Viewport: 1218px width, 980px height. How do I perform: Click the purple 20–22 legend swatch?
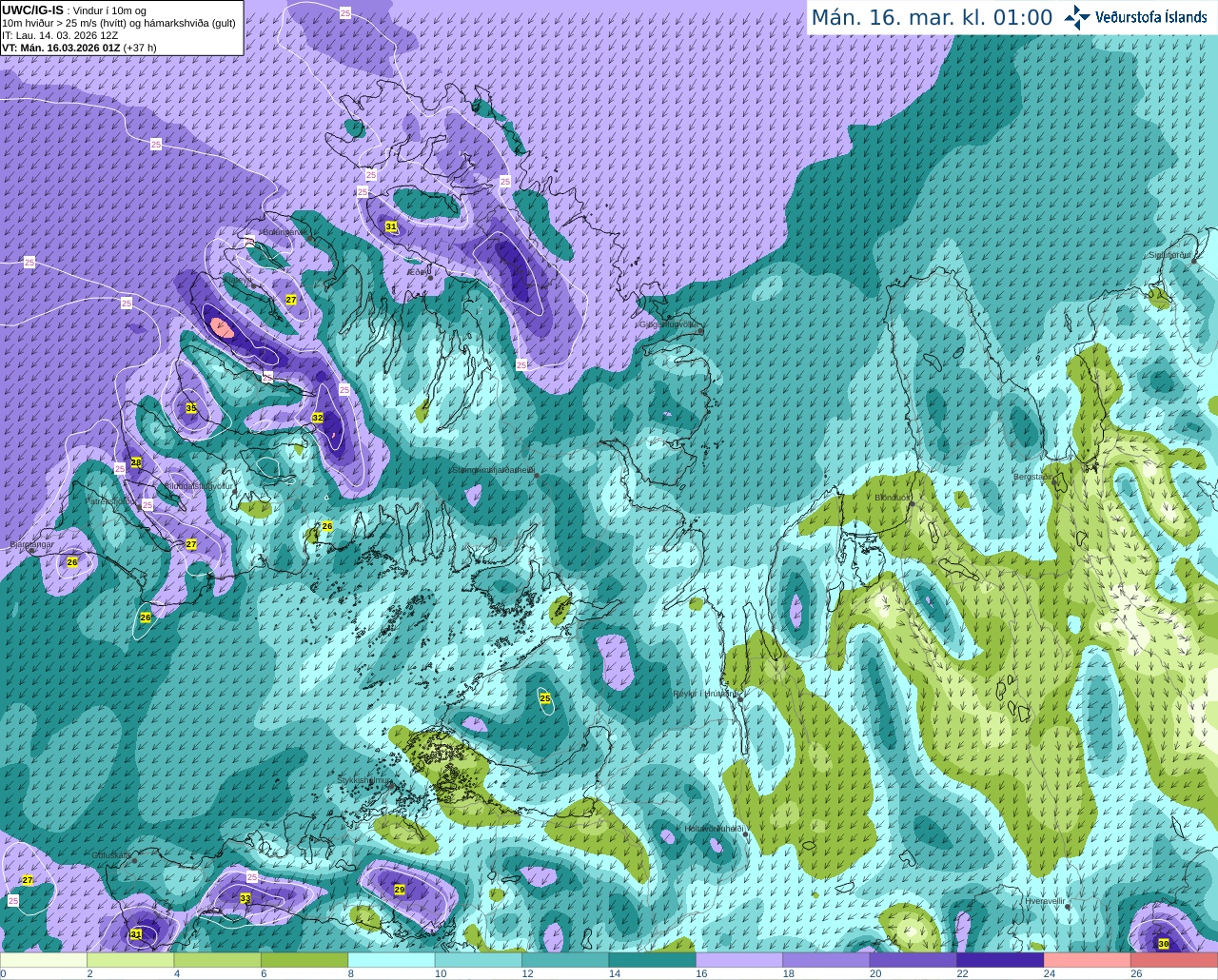[x=913, y=960]
